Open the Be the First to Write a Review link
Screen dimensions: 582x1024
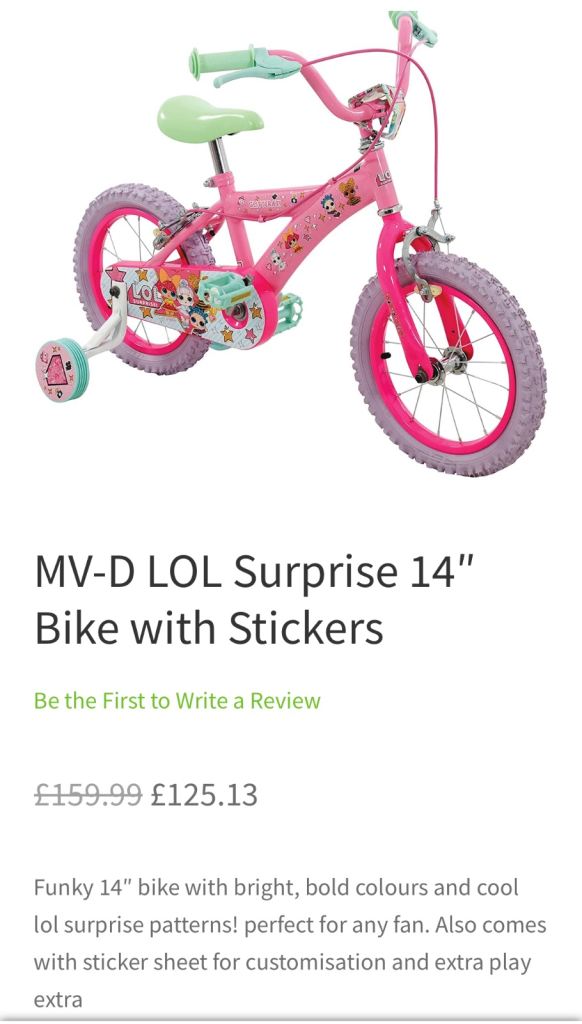click(177, 701)
